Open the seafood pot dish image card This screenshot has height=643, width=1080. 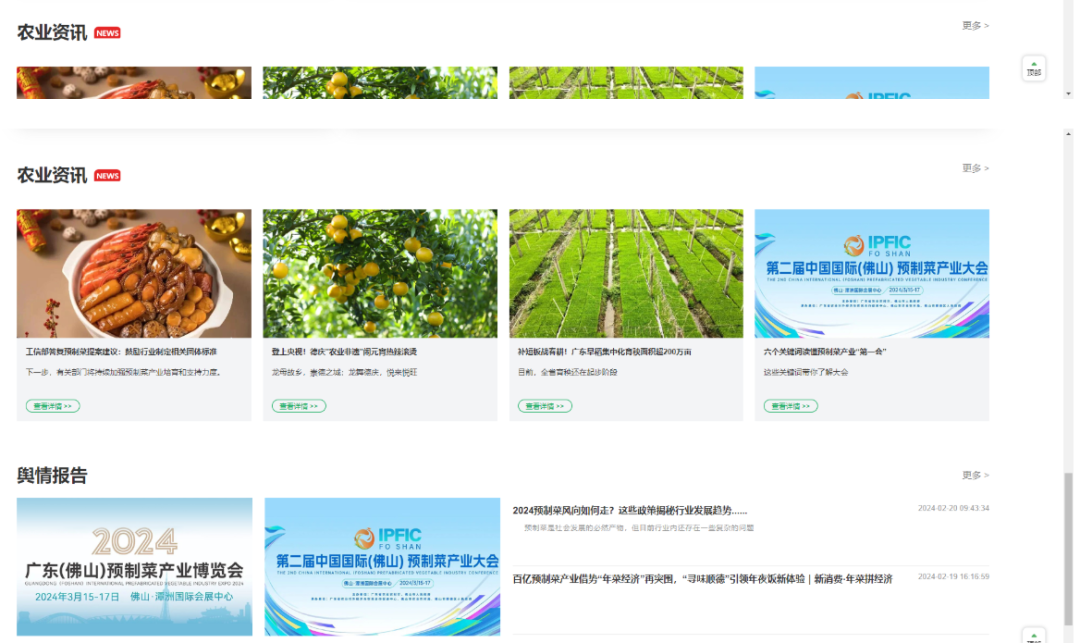pyautogui.click(x=134, y=273)
